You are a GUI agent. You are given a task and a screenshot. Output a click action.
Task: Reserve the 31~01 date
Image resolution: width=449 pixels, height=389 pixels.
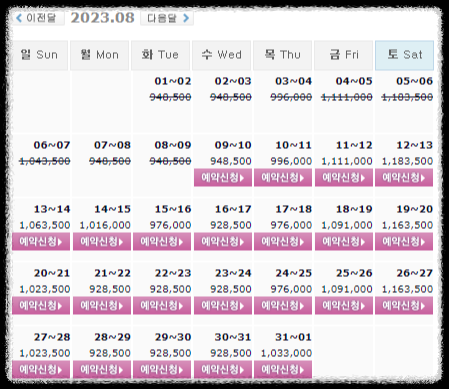pos(283,369)
